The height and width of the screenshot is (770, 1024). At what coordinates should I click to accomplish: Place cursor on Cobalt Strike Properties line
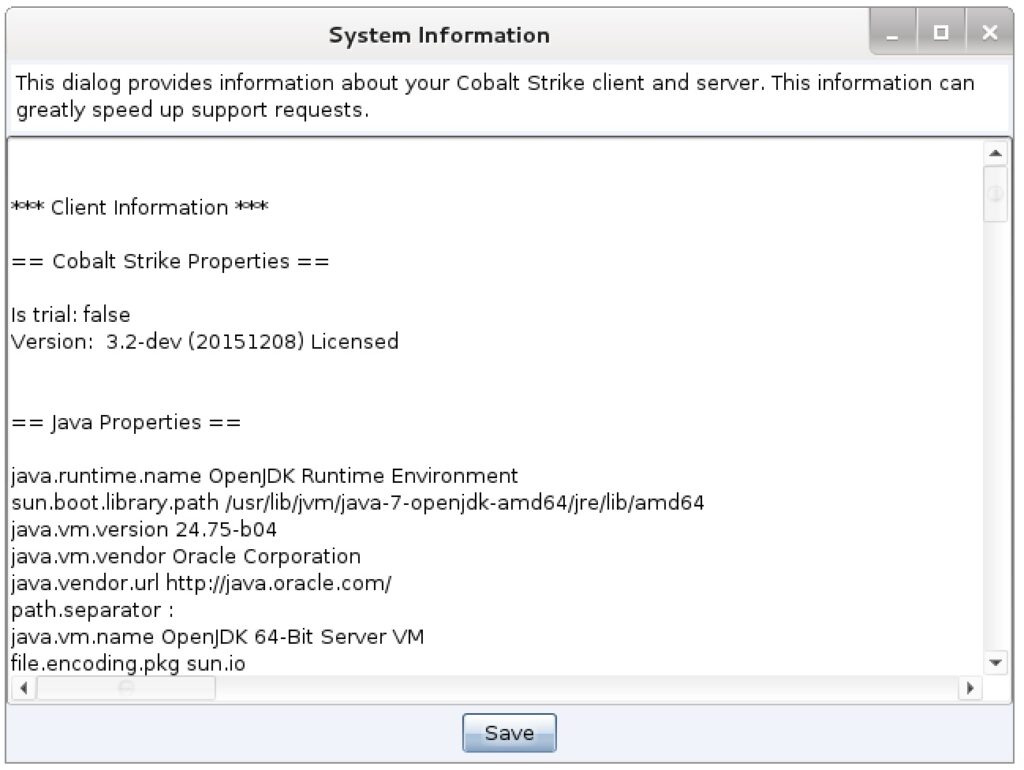(x=170, y=262)
